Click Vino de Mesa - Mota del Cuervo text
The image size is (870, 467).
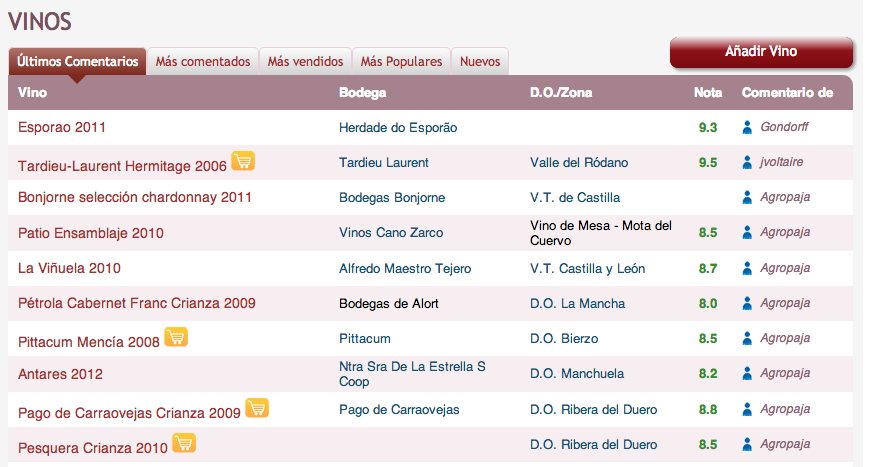(601, 233)
